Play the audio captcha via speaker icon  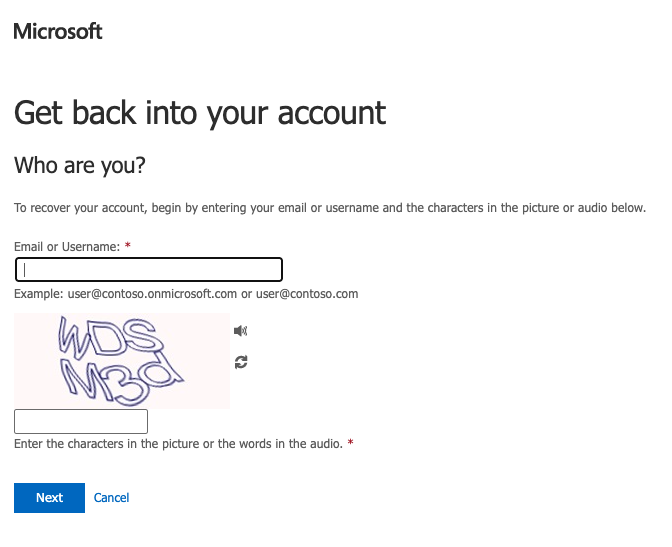coord(240,331)
